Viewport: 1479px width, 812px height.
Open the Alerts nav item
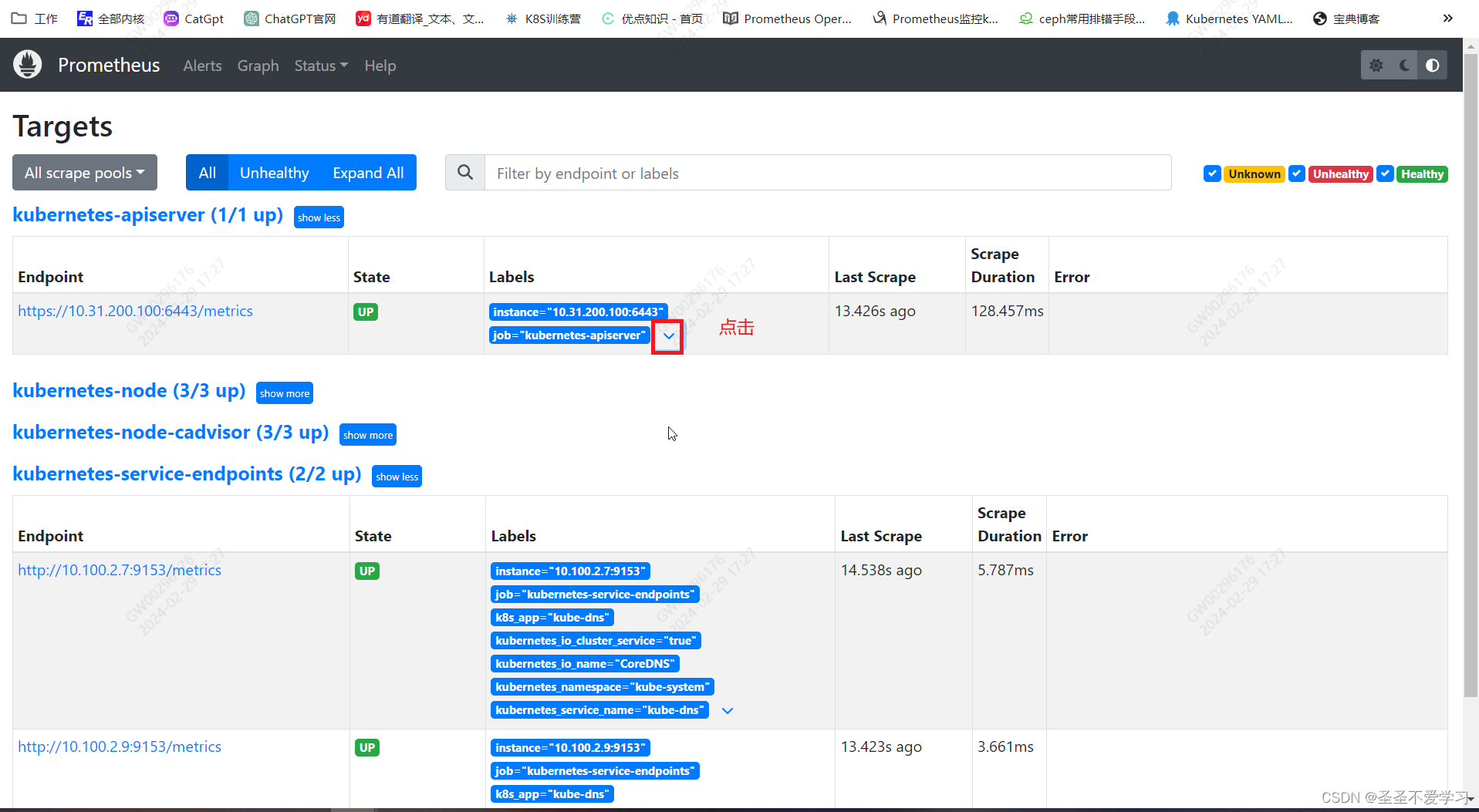coord(202,66)
